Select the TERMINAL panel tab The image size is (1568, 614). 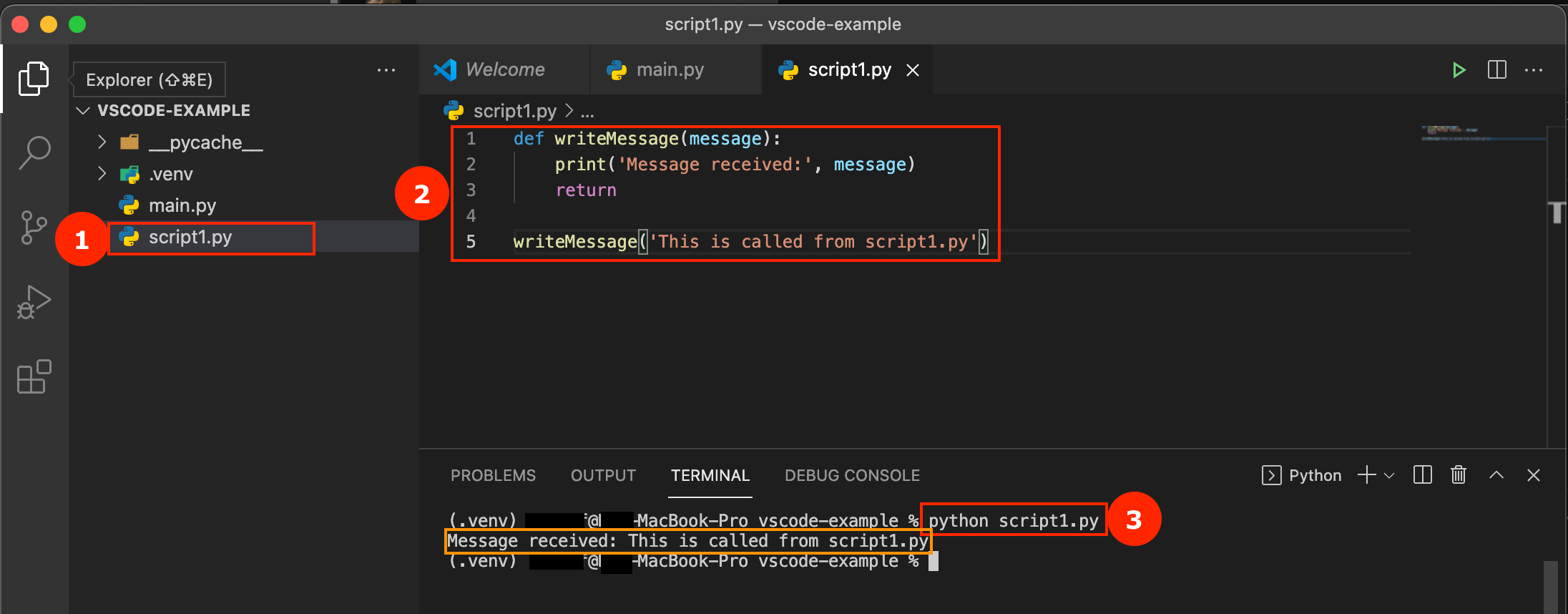[710, 476]
